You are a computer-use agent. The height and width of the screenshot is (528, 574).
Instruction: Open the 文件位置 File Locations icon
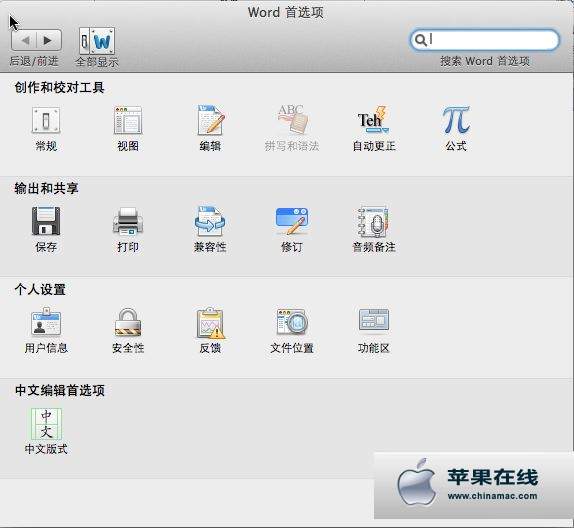click(x=292, y=321)
